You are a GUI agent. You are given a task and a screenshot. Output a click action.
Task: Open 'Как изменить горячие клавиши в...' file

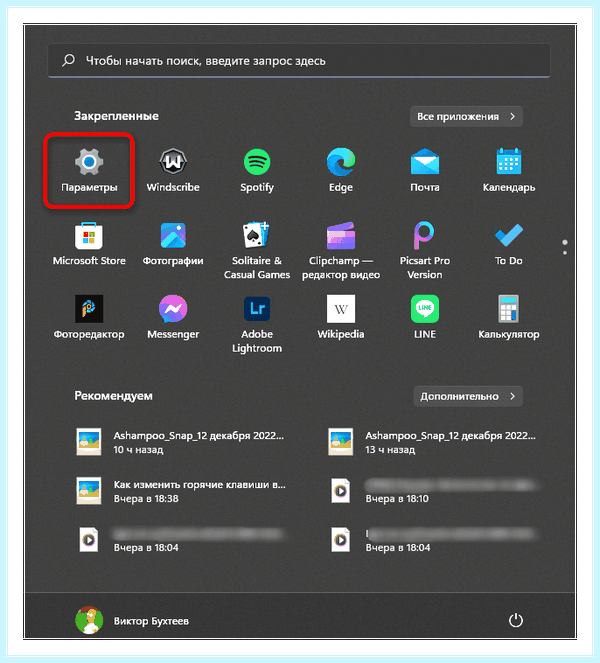click(182, 491)
